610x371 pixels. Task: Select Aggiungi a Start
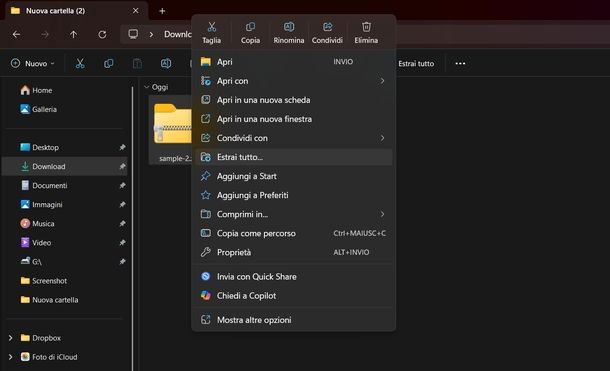[294, 176]
